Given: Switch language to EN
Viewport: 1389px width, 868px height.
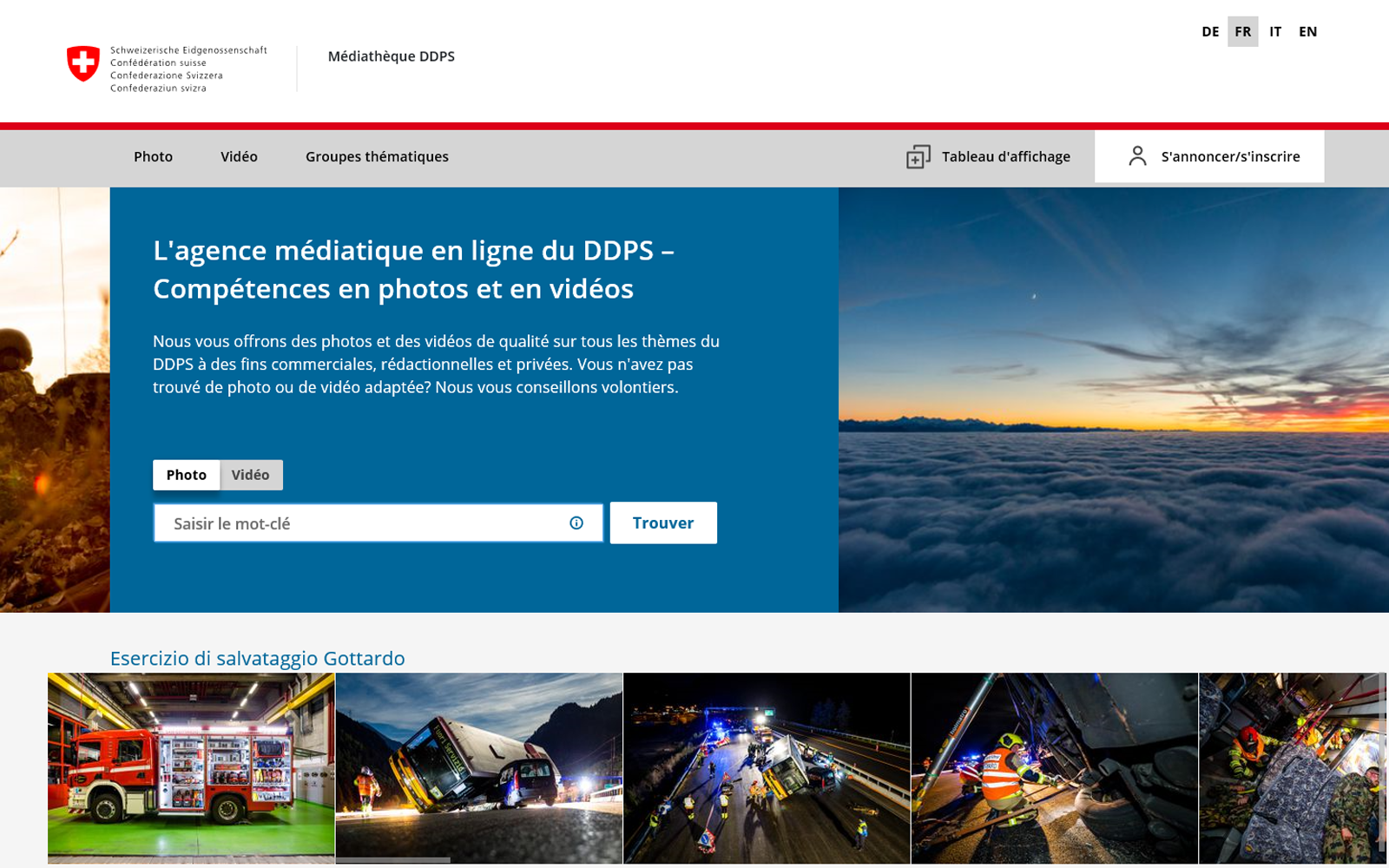Looking at the screenshot, I should coord(1307,31).
